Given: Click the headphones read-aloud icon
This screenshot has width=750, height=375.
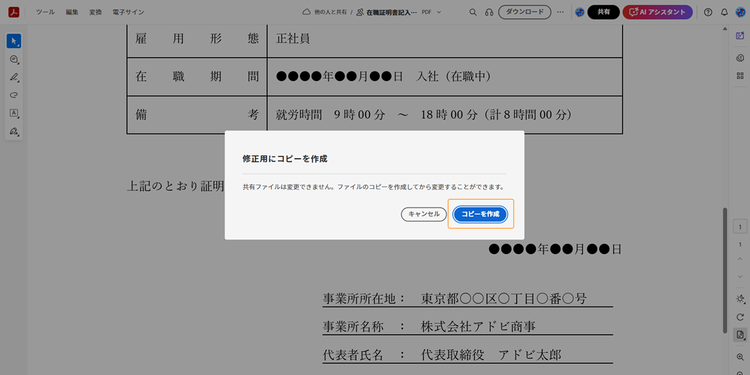Looking at the screenshot, I should pos(489,12).
